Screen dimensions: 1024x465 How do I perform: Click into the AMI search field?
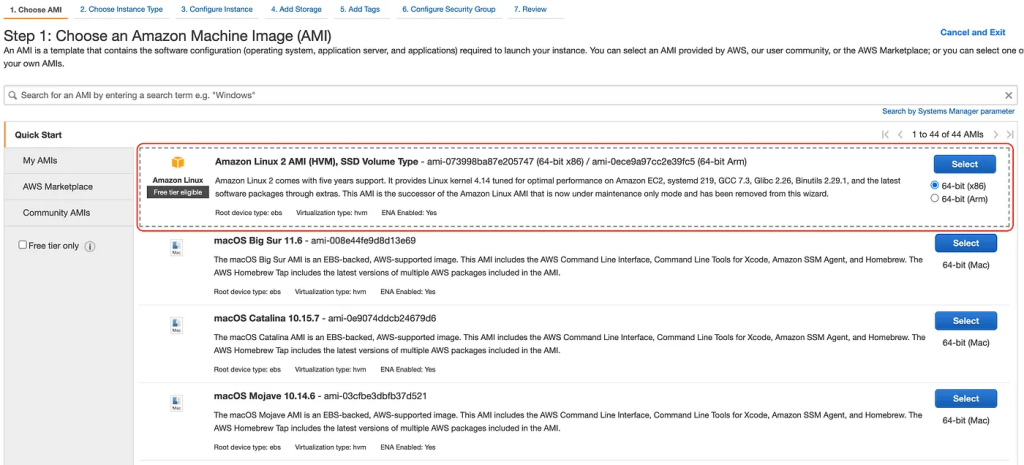point(500,95)
